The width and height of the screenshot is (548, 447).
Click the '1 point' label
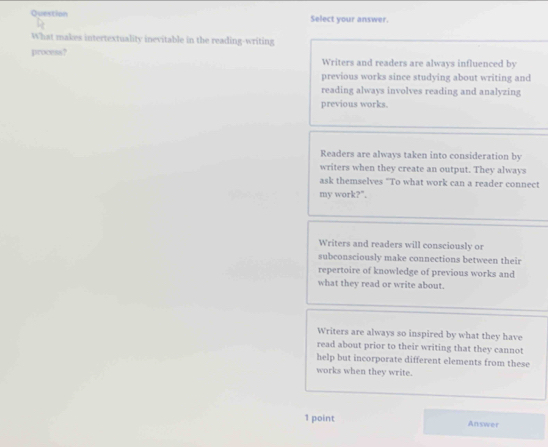coord(319,418)
